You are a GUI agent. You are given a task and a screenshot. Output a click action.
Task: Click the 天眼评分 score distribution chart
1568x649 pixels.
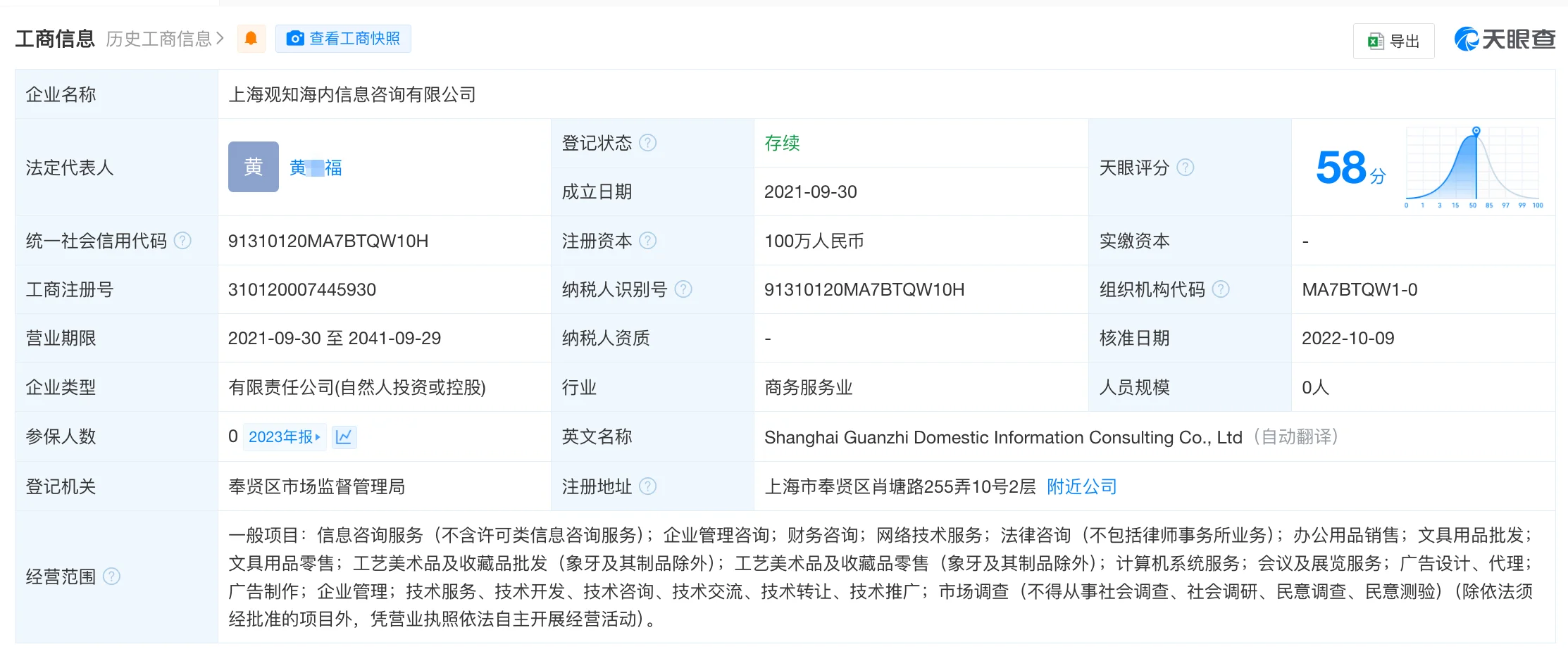click(x=1473, y=168)
